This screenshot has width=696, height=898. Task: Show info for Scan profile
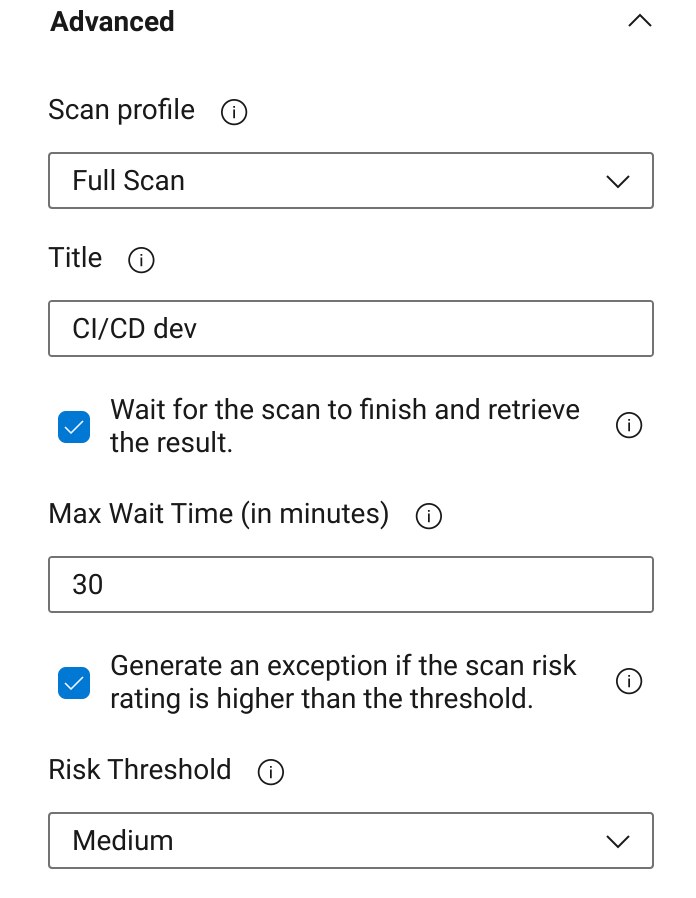233,113
